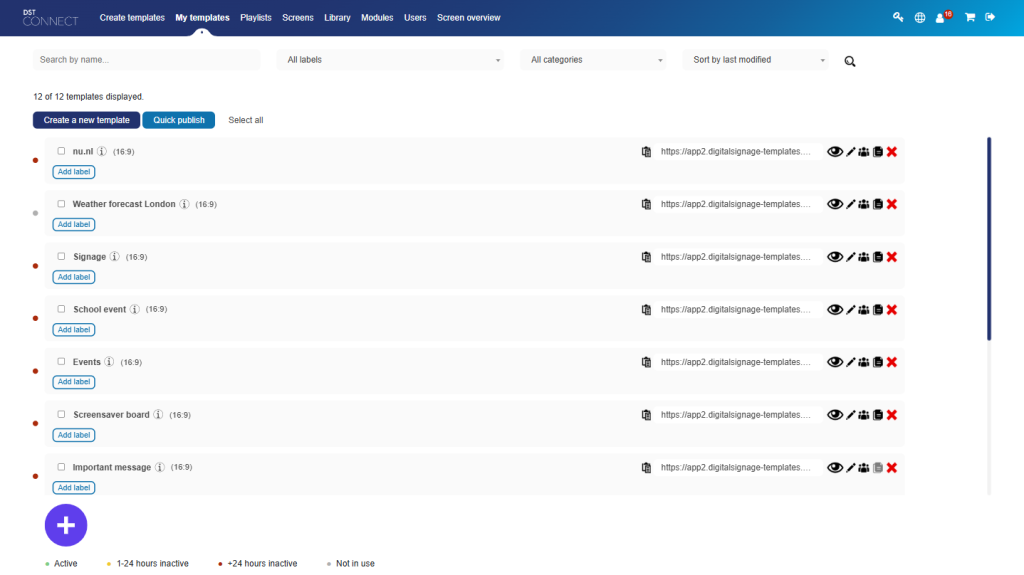Image resolution: width=1024 pixels, height=575 pixels.
Task: Run search with the magnifier icon
Action: point(850,61)
